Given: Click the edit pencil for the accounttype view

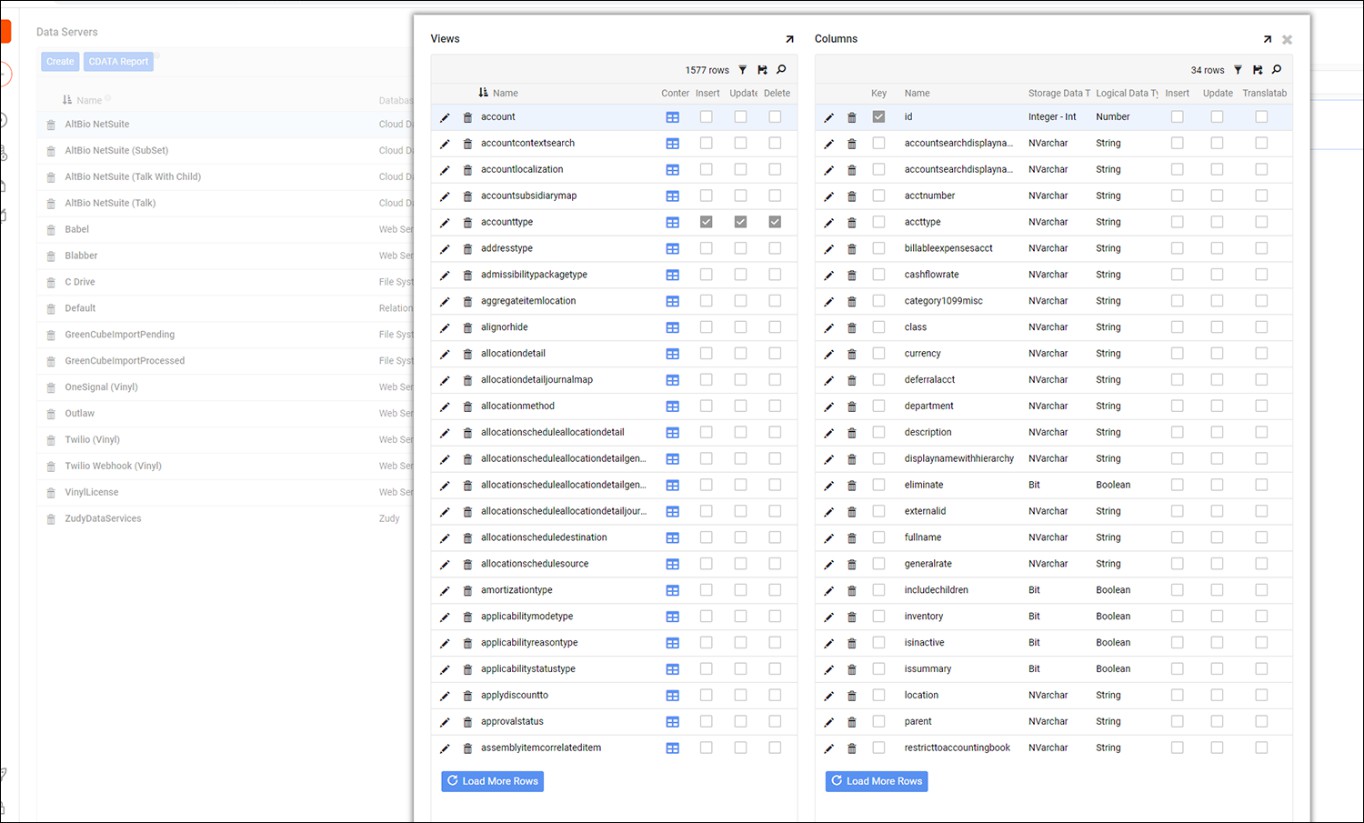Looking at the screenshot, I should coord(445,222).
